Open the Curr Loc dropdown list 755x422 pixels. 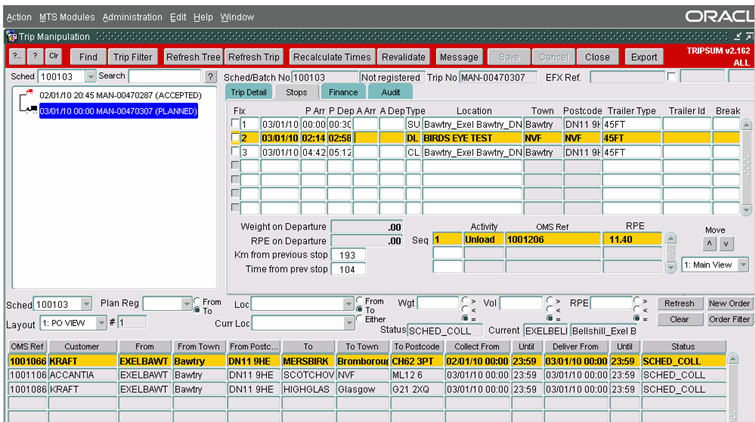[x=350, y=323]
